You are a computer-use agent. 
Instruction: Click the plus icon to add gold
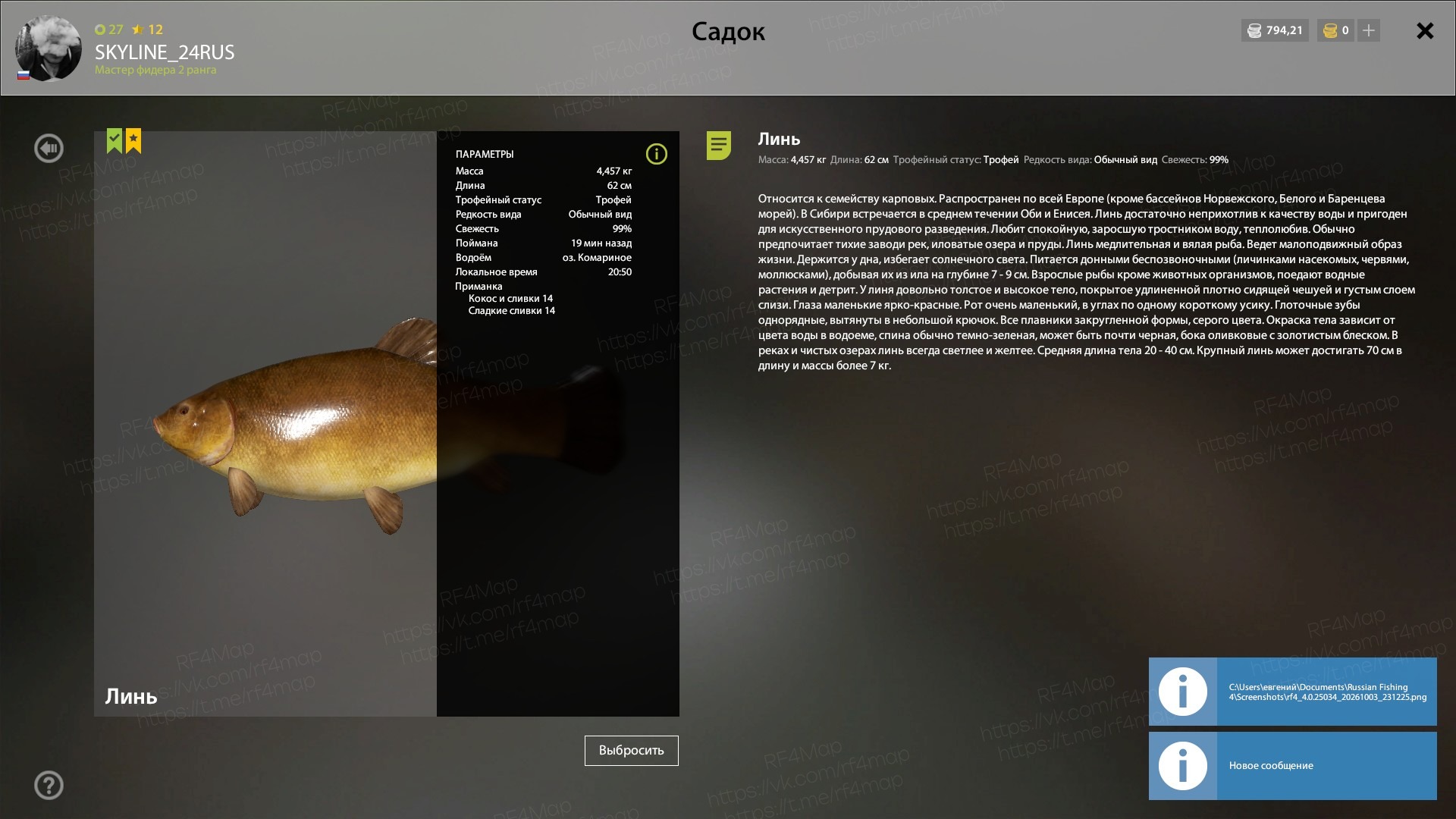click(x=1368, y=30)
